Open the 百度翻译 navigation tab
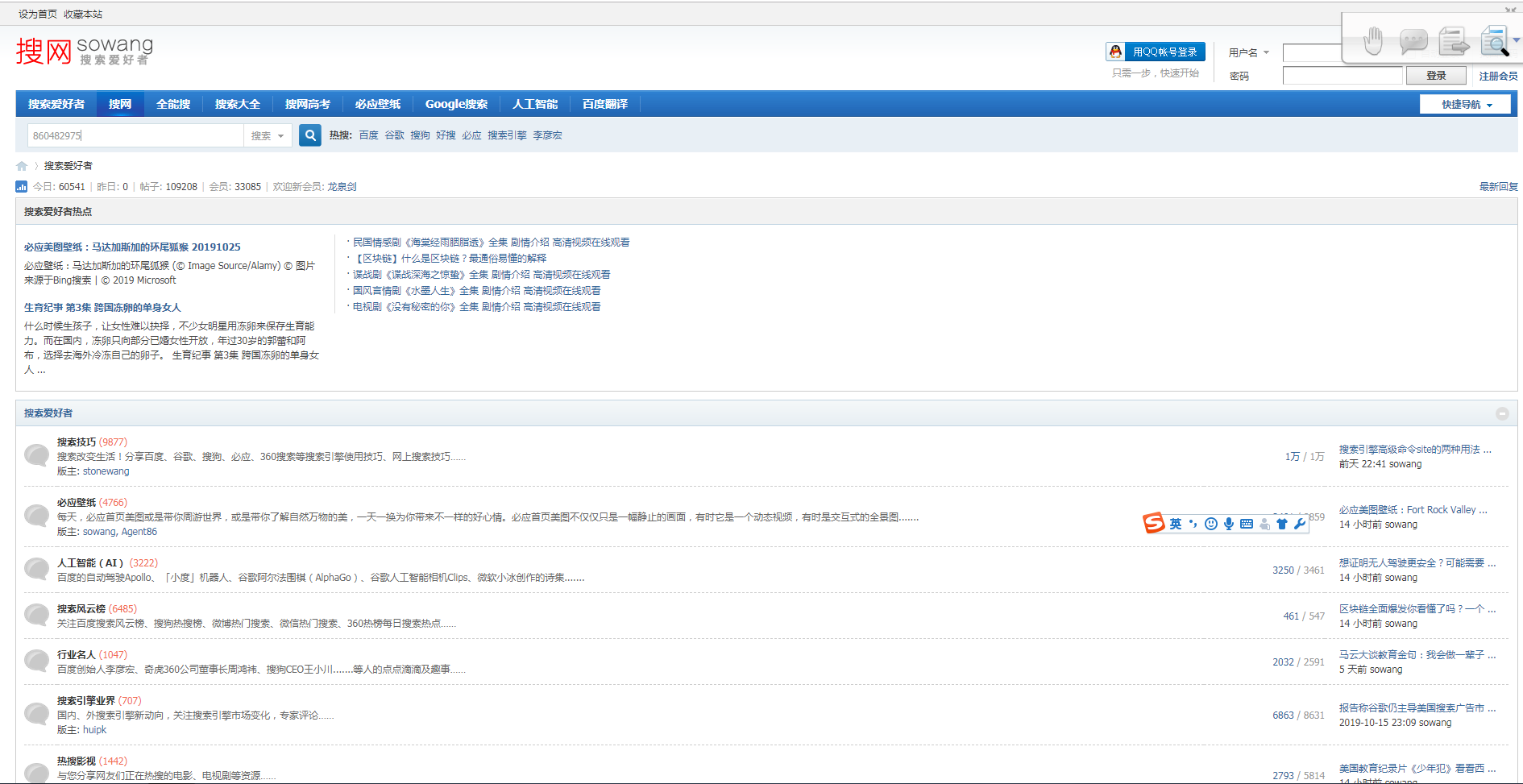Screen dimensions: 1523x784 605,104
